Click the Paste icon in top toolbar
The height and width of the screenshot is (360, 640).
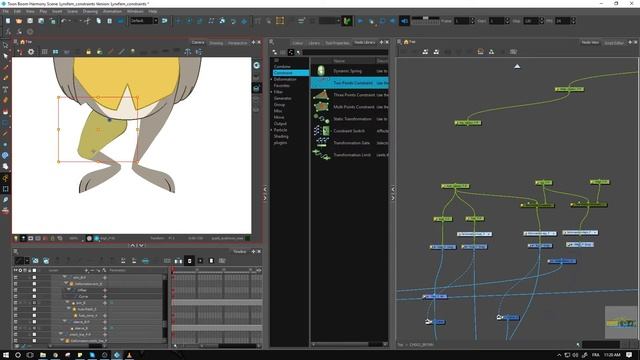(x=109, y=21)
